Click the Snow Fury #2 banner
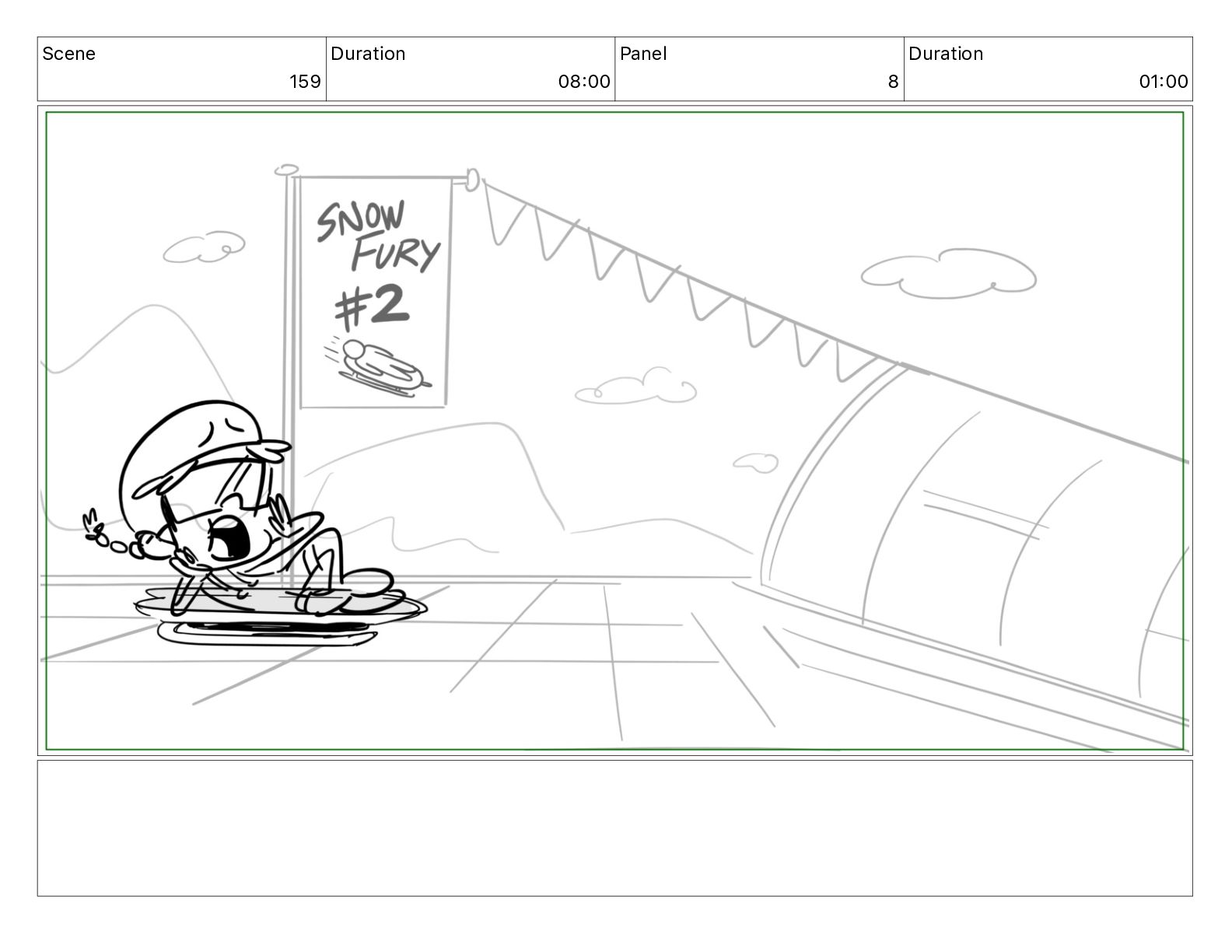Image resolution: width=1232 pixels, height=952 pixels. [375, 292]
